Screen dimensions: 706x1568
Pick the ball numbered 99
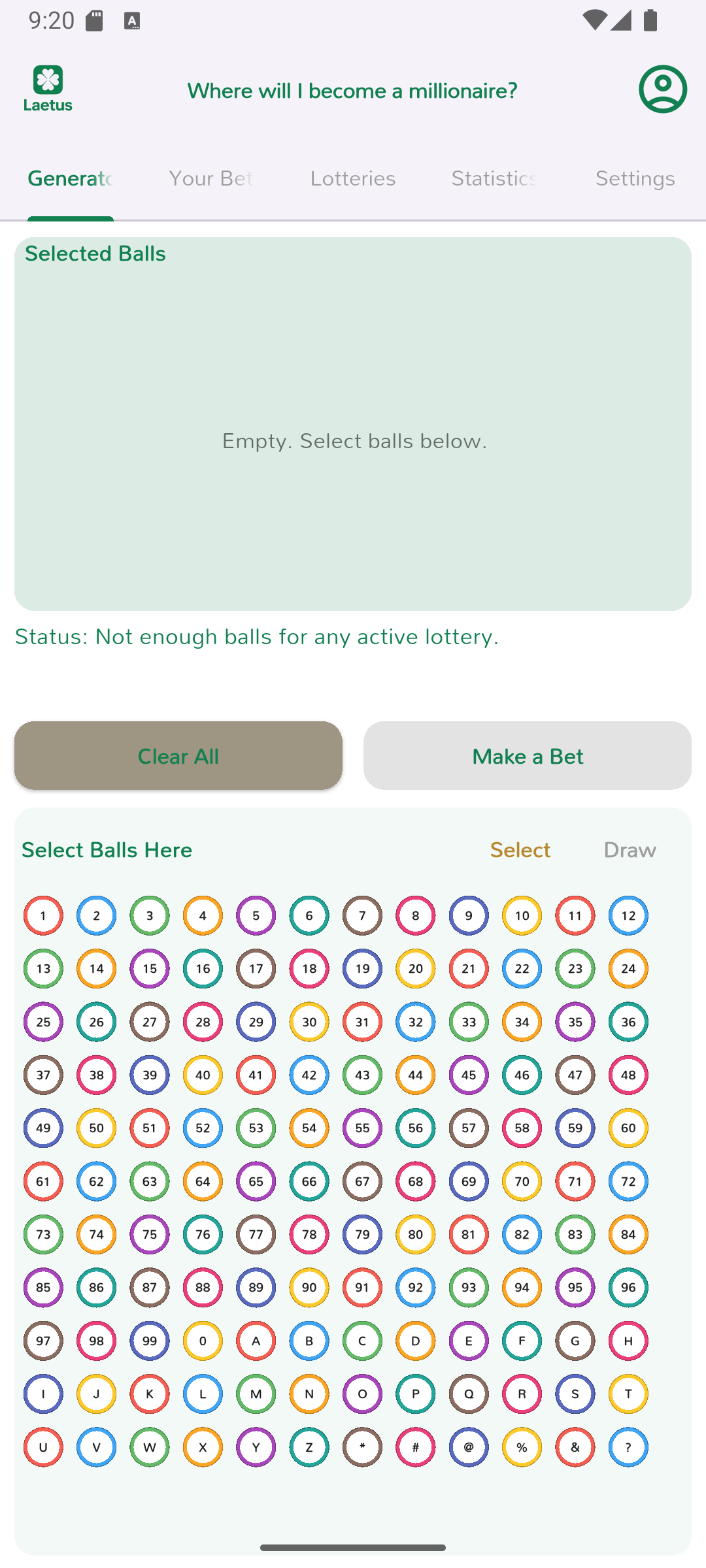(150, 1341)
